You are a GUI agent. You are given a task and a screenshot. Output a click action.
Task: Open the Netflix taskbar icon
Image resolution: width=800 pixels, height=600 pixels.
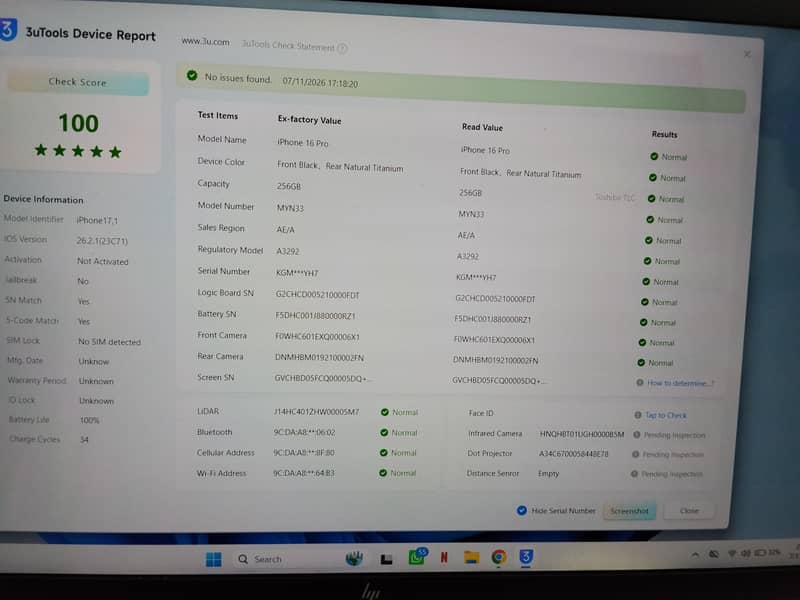tap(444, 557)
